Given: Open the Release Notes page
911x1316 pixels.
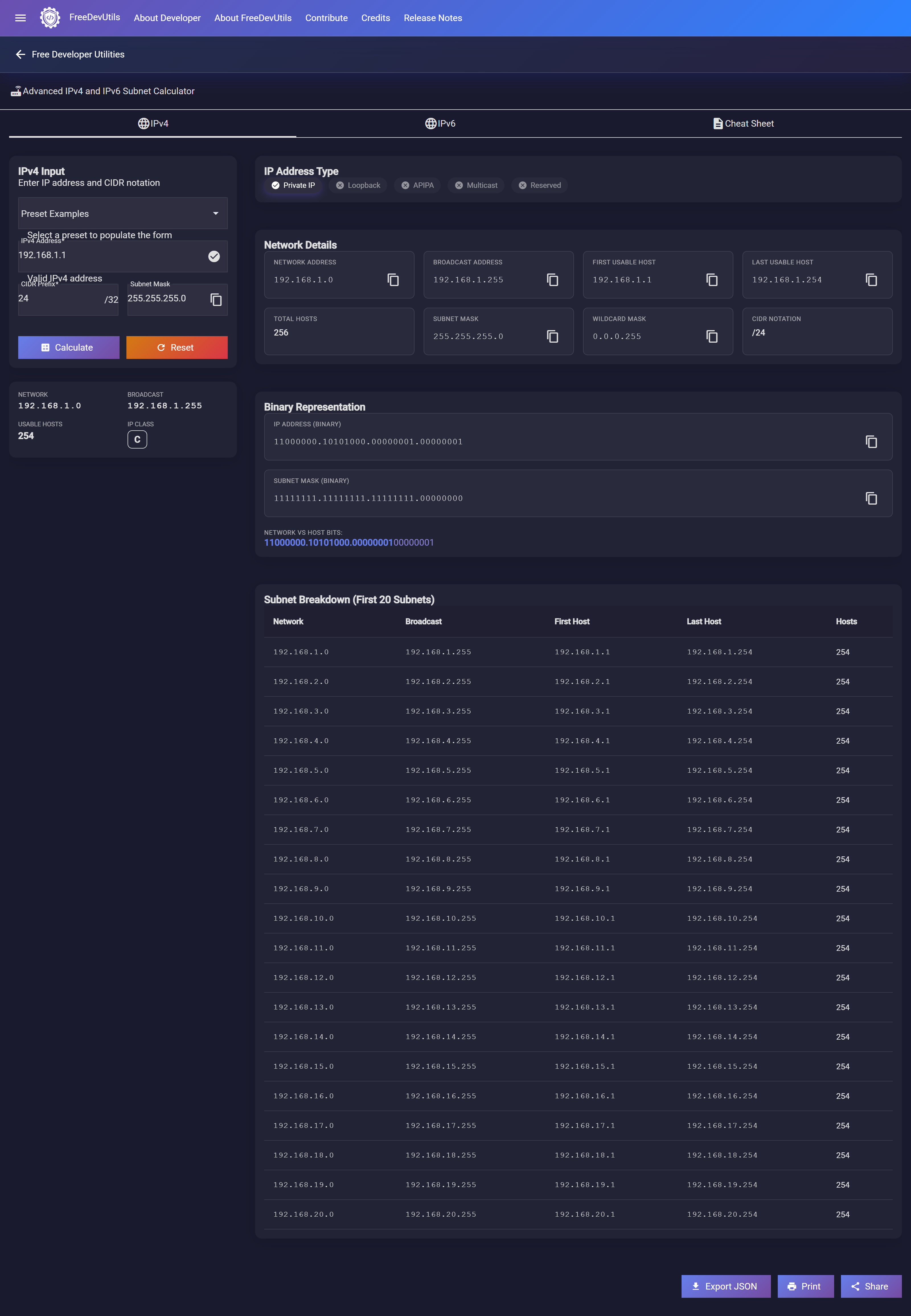Looking at the screenshot, I should [x=433, y=18].
